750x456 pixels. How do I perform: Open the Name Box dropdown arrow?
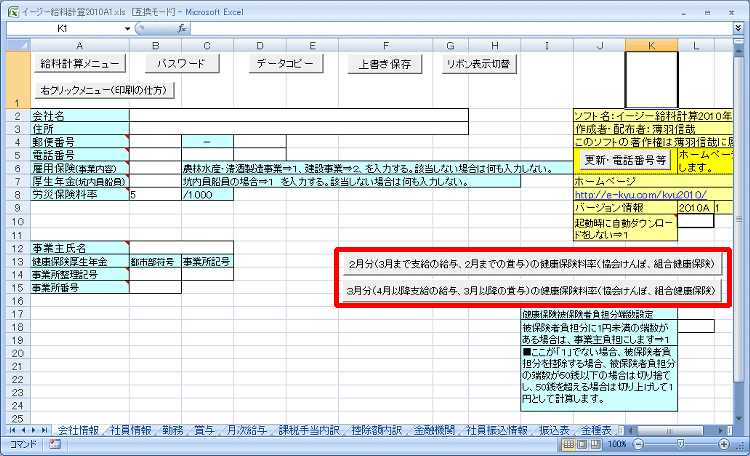(x=128, y=29)
